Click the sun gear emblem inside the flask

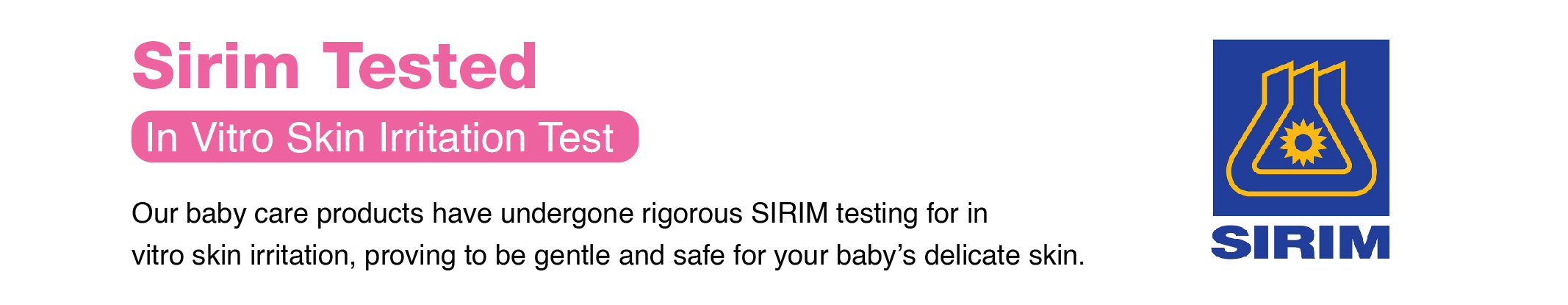click(x=1303, y=143)
